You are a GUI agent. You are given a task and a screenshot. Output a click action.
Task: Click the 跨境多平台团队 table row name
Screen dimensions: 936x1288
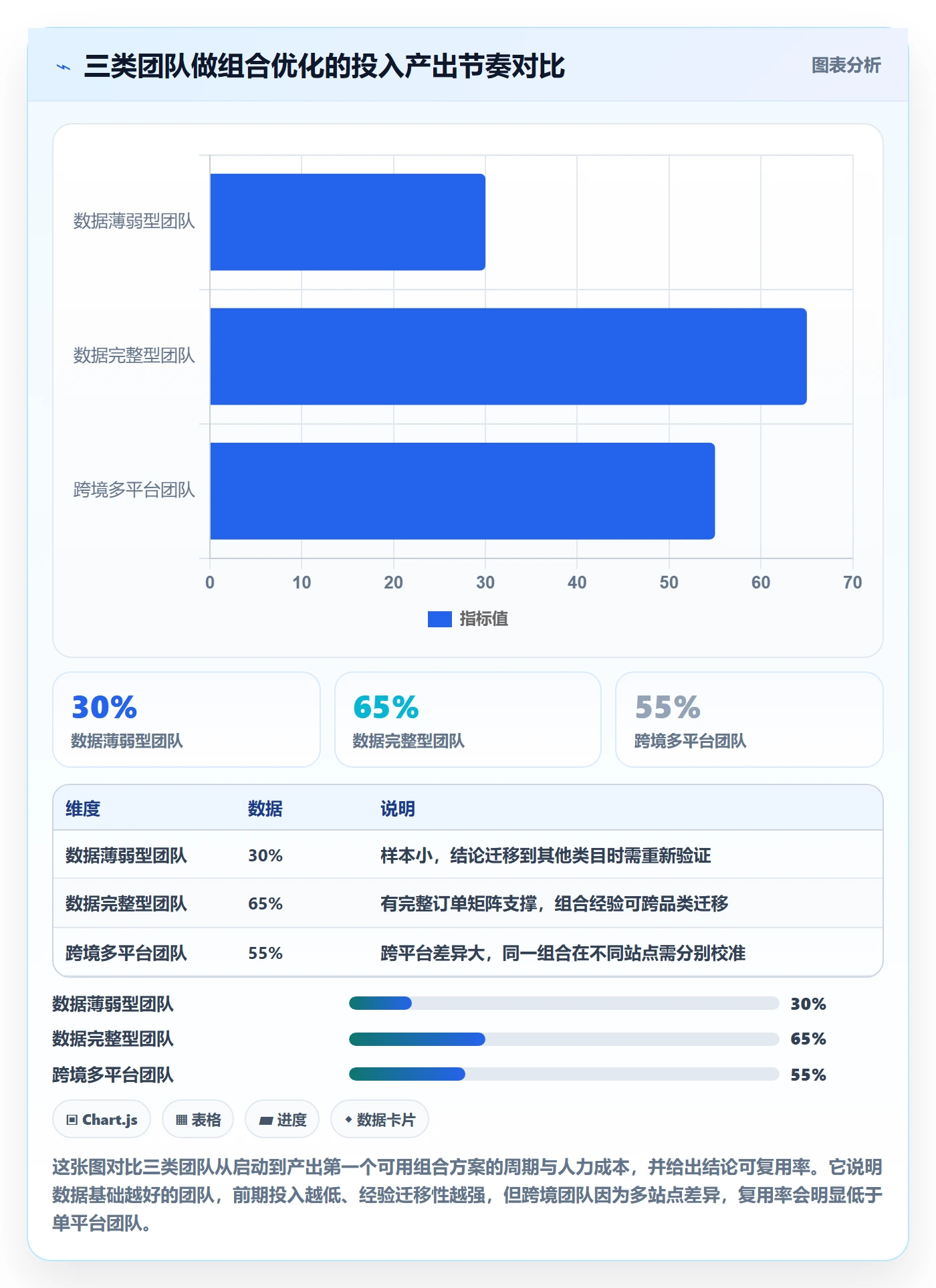[126, 953]
